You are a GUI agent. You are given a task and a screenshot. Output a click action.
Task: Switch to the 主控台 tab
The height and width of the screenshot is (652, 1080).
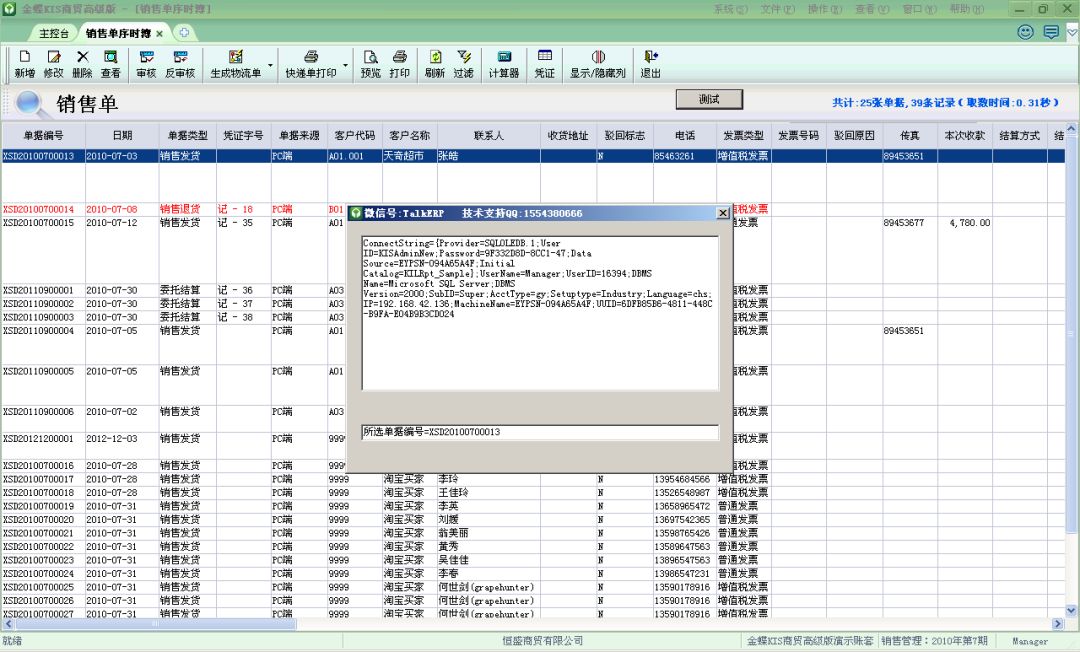(54, 33)
